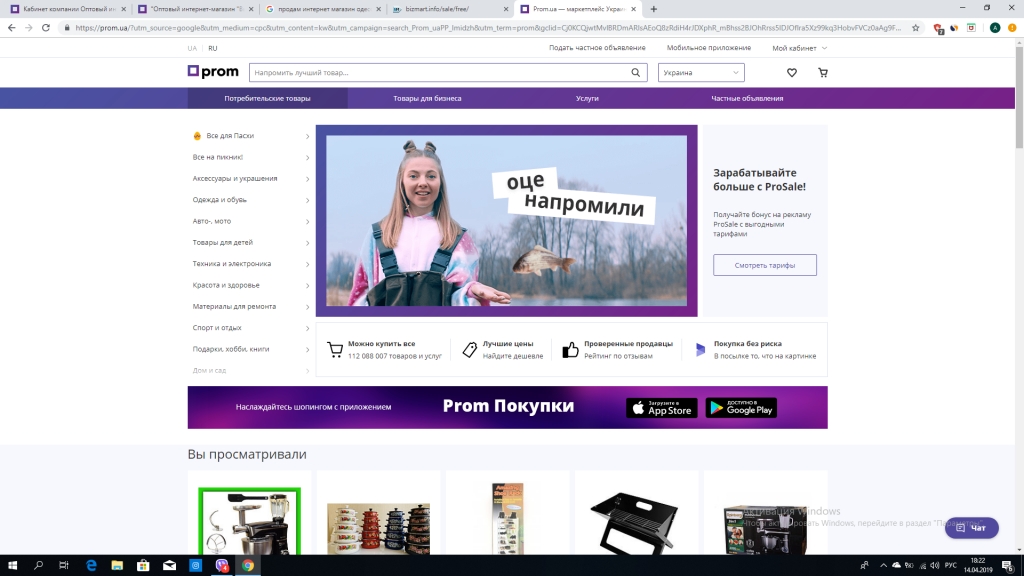This screenshot has width=1024, height=576.
Task: Click the Google Play download badge
Action: pyautogui.click(x=741, y=408)
